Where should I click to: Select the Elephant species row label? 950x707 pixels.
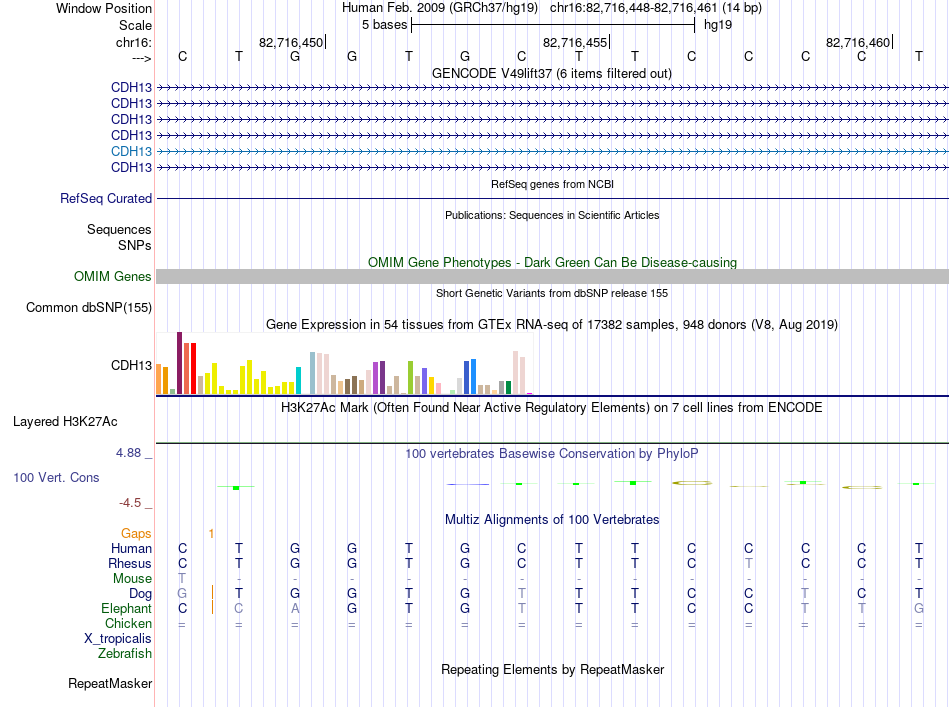(x=126, y=609)
